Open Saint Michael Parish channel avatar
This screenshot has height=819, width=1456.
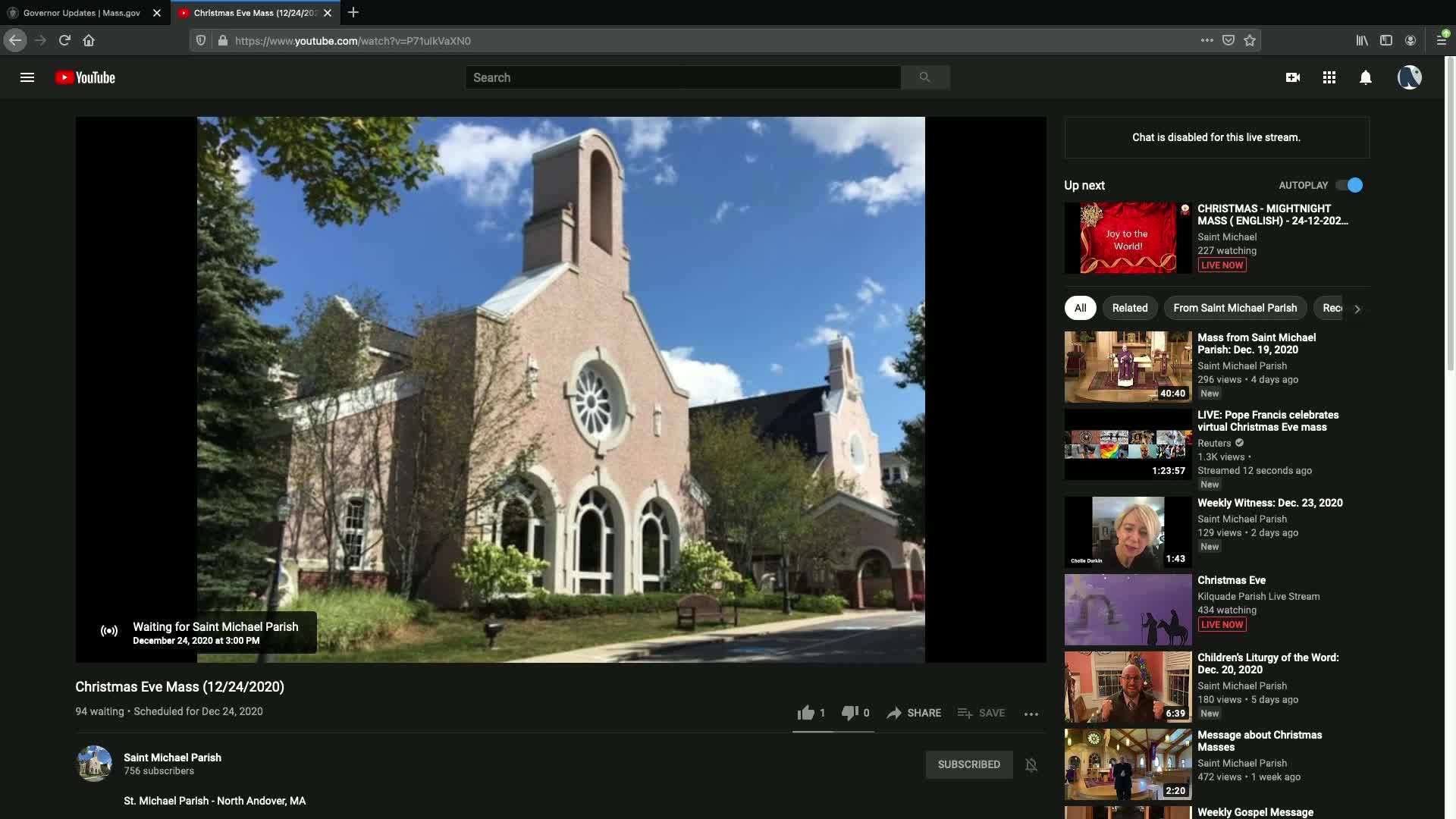pyautogui.click(x=95, y=764)
